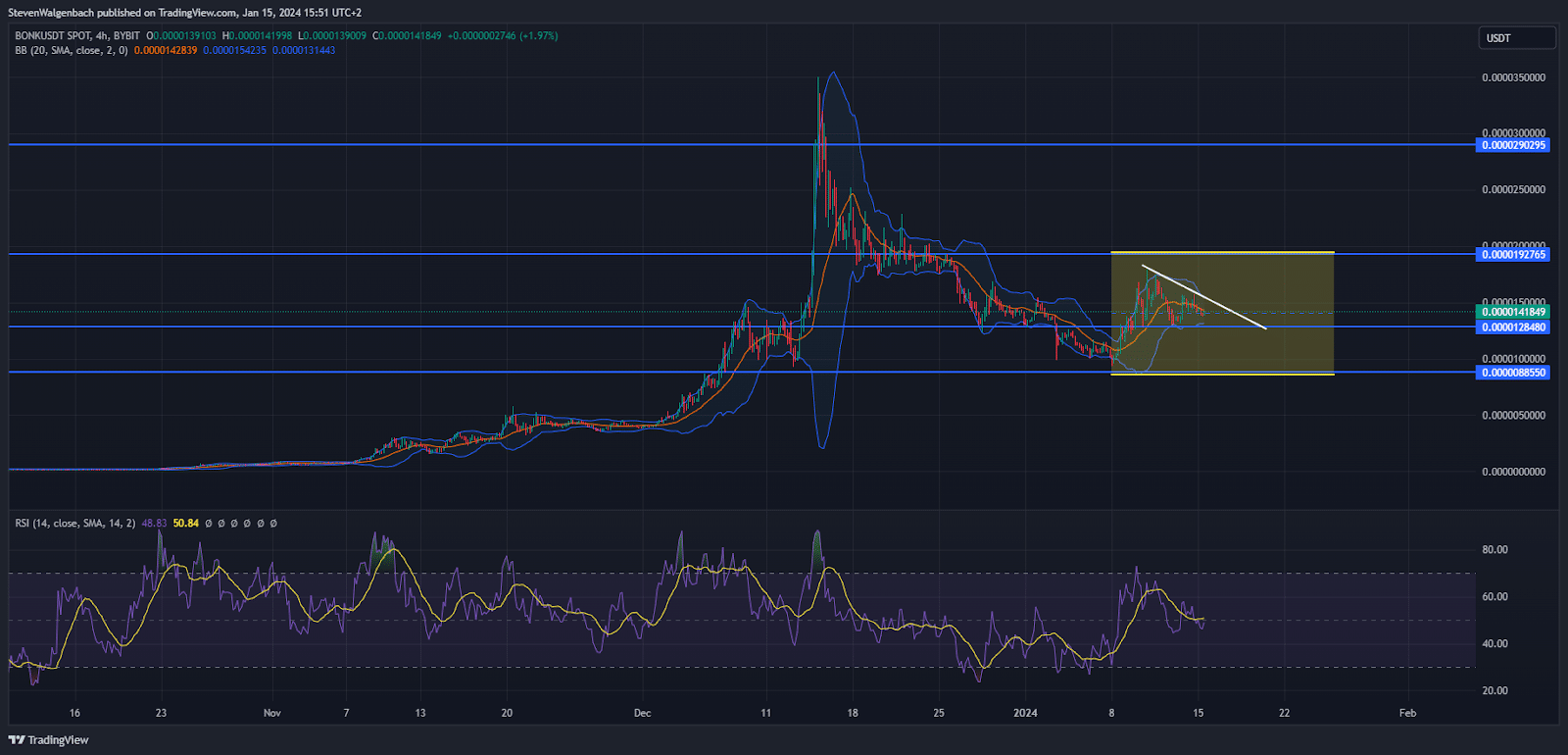Image resolution: width=1568 pixels, height=755 pixels.
Task: Open the USDT currency selector
Action: [x=1515, y=38]
